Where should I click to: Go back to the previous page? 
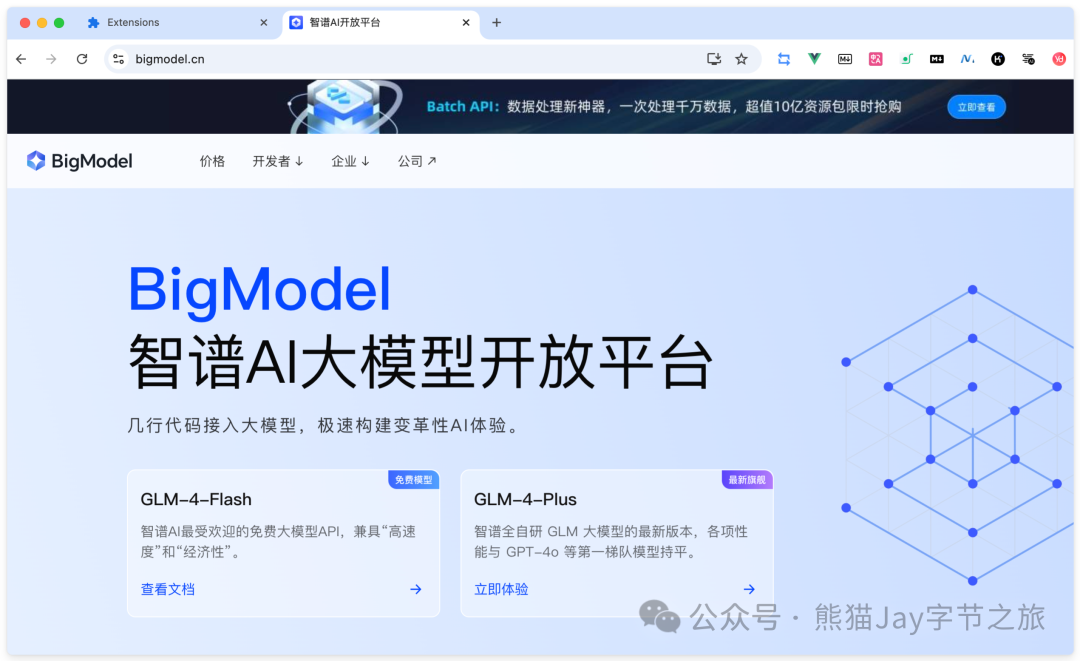21,59
